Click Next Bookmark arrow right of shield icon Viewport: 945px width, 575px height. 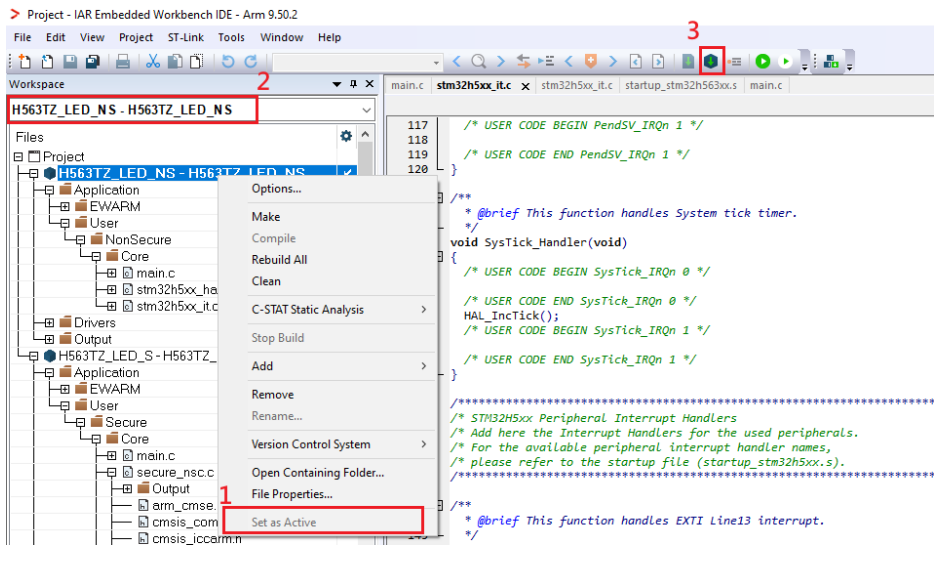coord(613,61)
